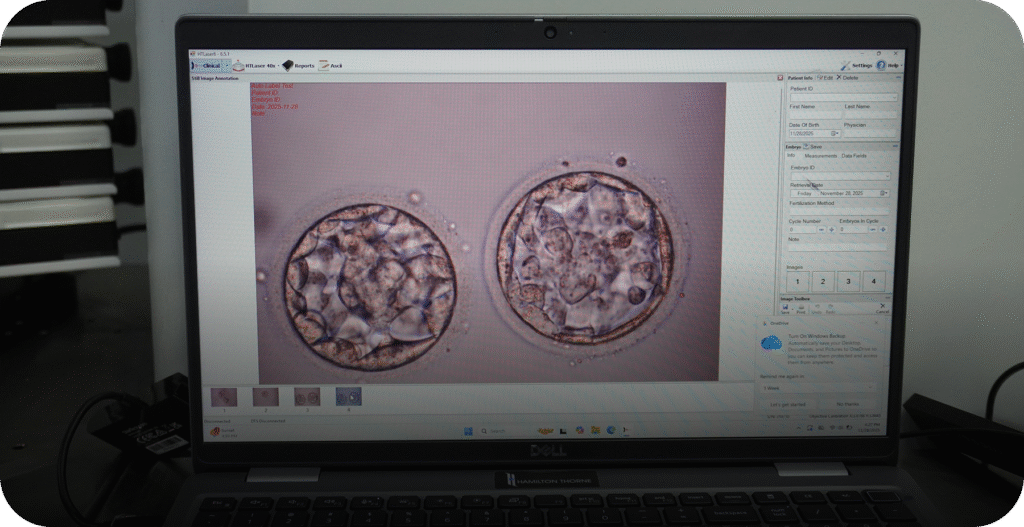This screenshot has width=1024, height=527.
Task: Select image slot 2 in Images
Action: pyautogui.click(x=823, y=281)
